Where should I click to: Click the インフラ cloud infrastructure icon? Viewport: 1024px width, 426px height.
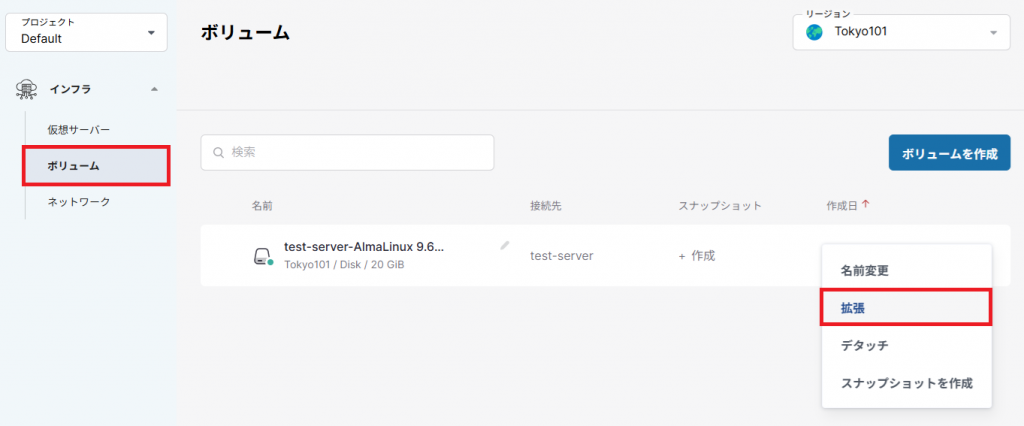tap(27, 90)
